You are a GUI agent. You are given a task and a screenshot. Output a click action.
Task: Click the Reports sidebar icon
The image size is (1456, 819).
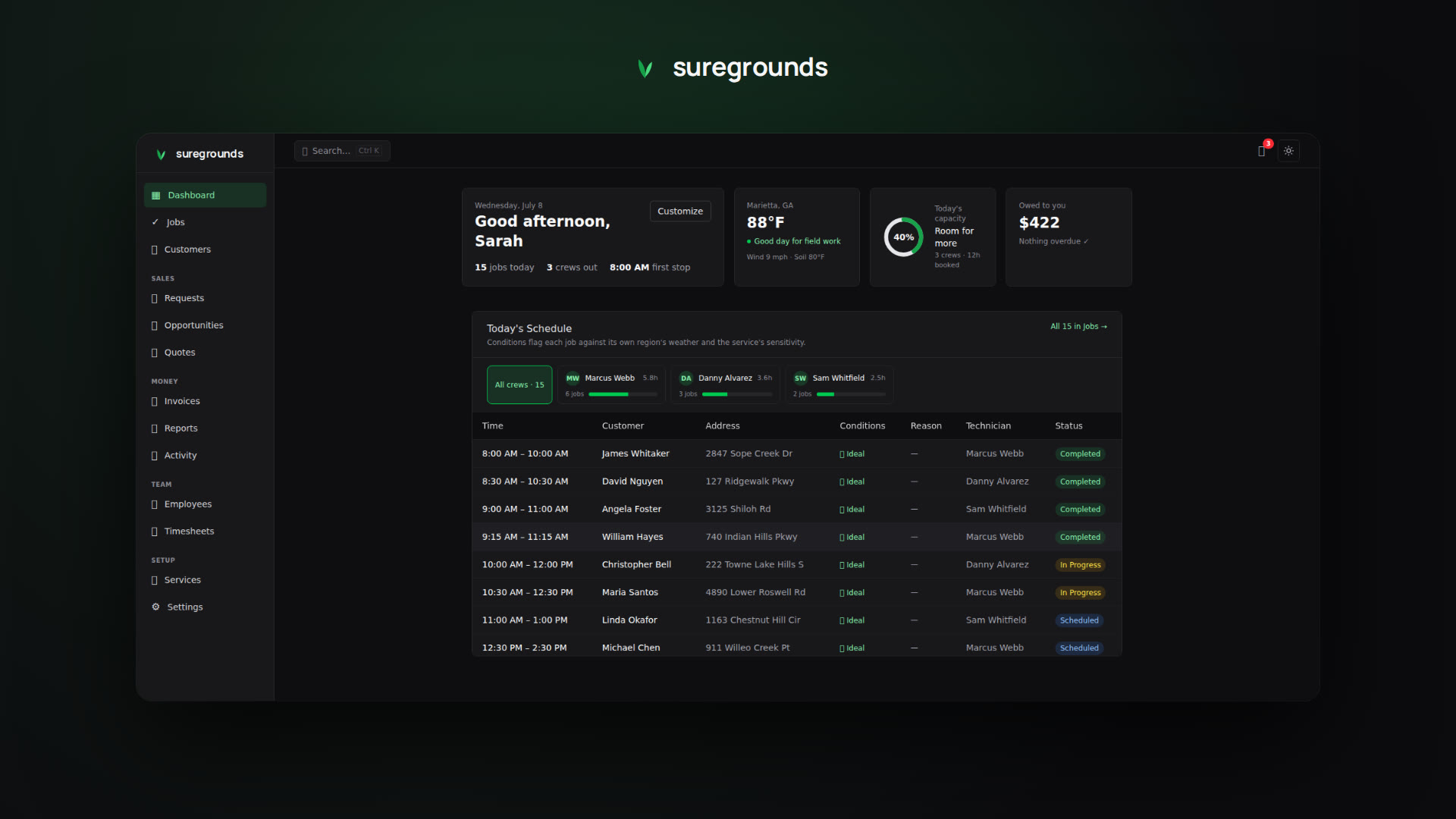coord(155,428)
